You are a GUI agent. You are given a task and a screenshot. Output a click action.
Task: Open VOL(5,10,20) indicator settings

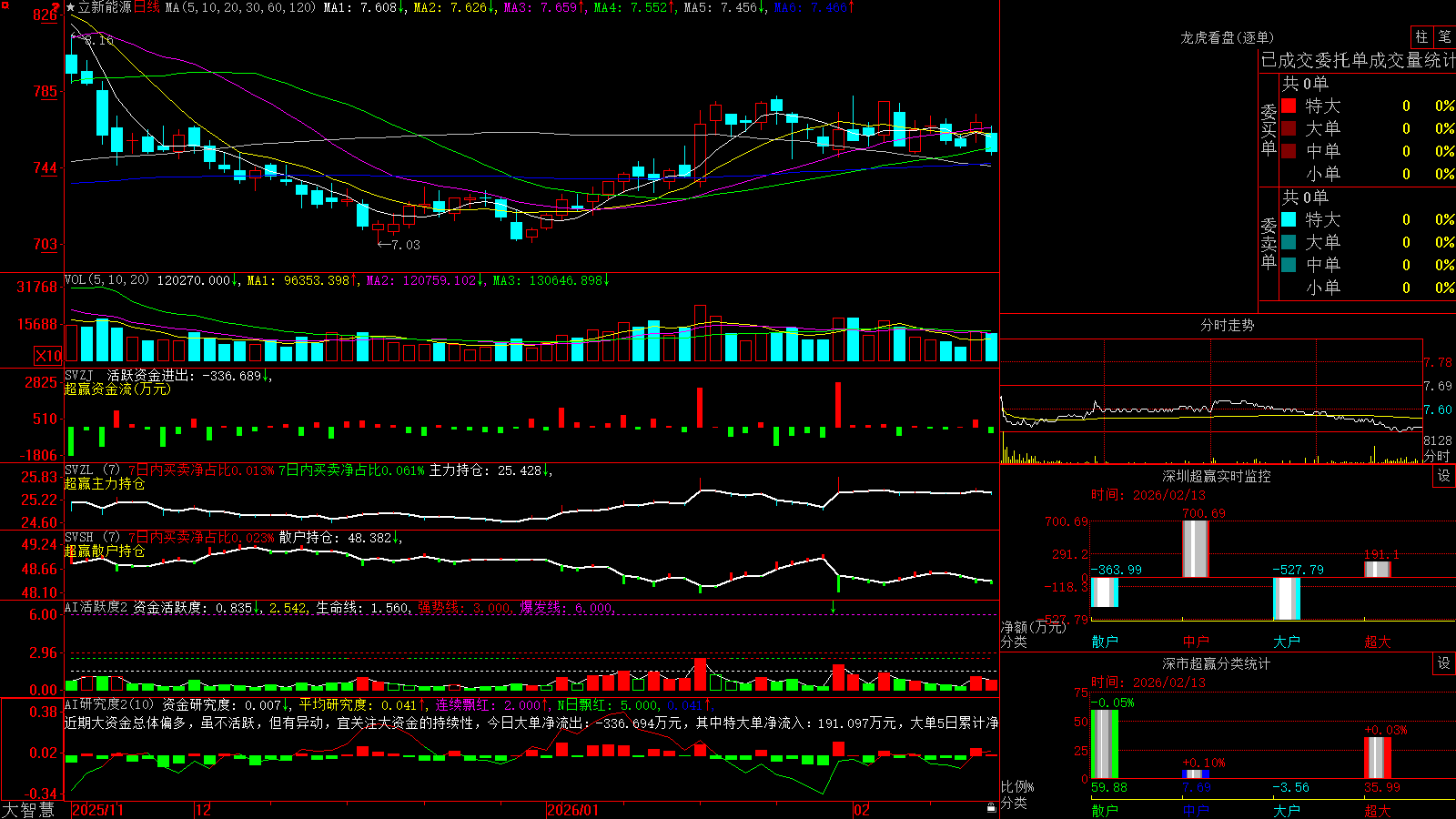click(106, 280)
